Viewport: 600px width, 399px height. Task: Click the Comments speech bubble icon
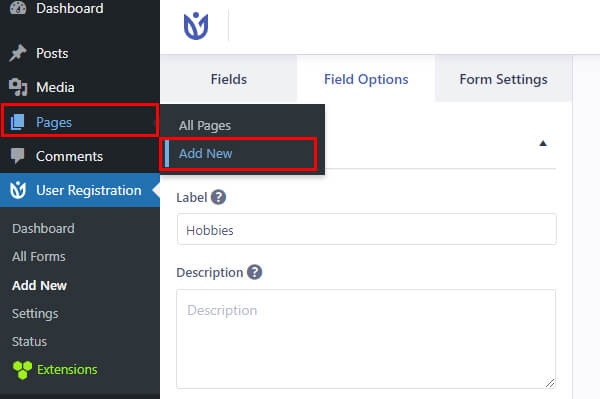pyautogui.click(x=17, y=156)
